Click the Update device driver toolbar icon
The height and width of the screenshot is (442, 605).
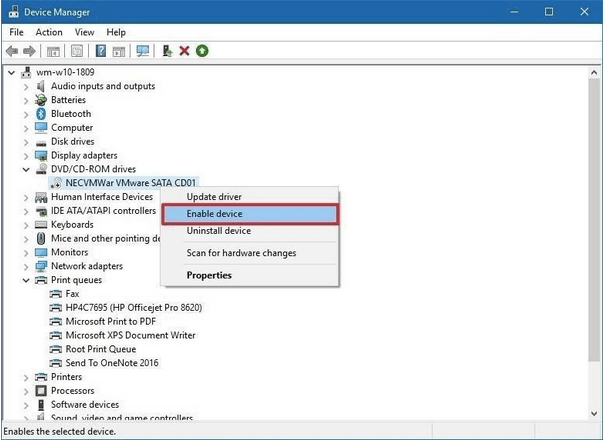tap(167, 51)
